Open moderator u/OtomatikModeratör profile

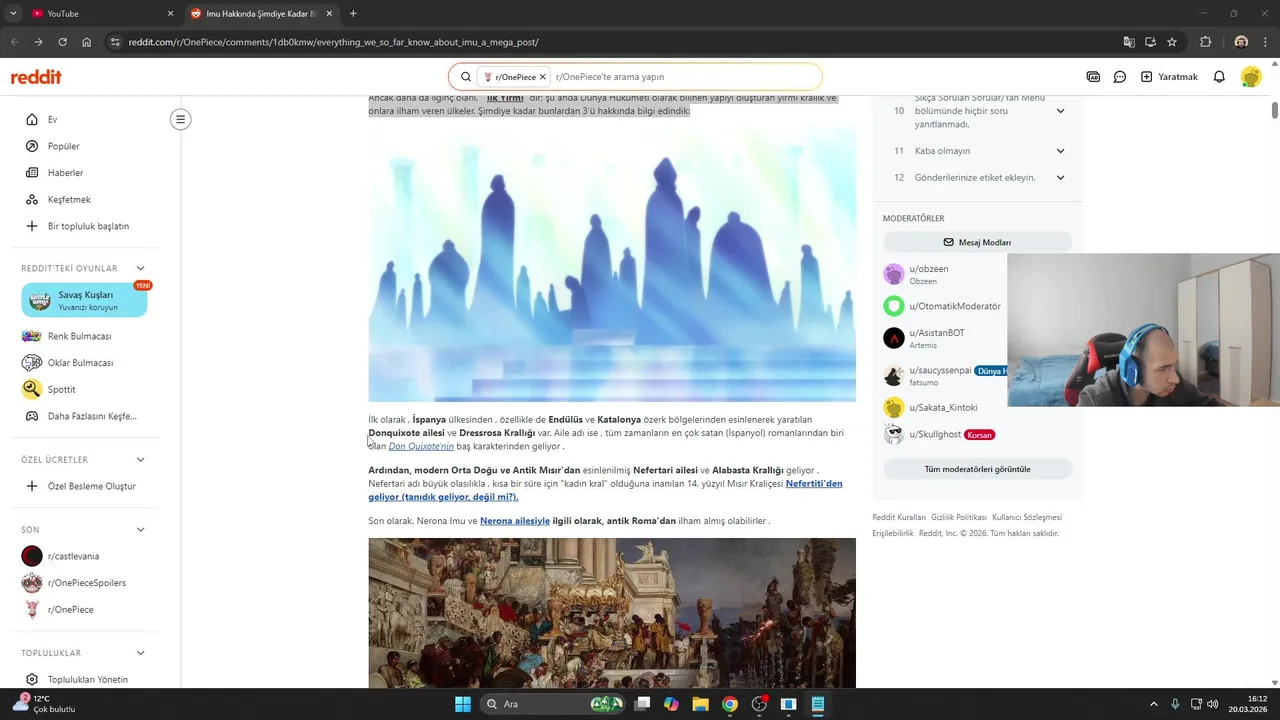click(x=955, y=306)
